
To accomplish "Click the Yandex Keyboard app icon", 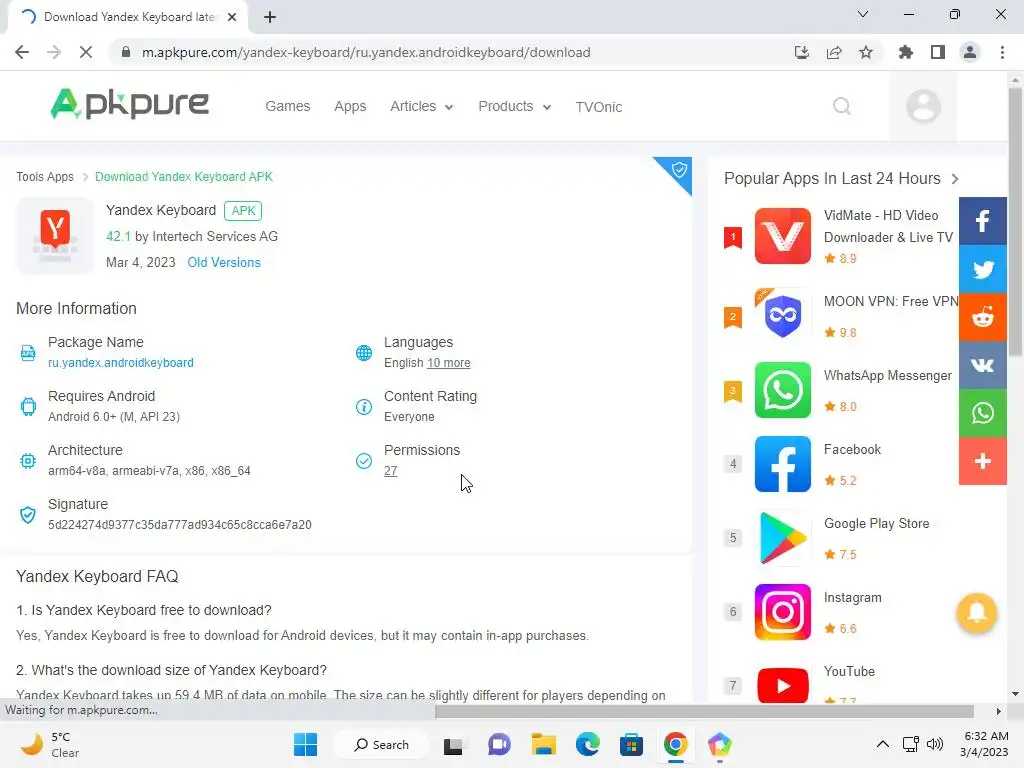I will click(55, 236).
